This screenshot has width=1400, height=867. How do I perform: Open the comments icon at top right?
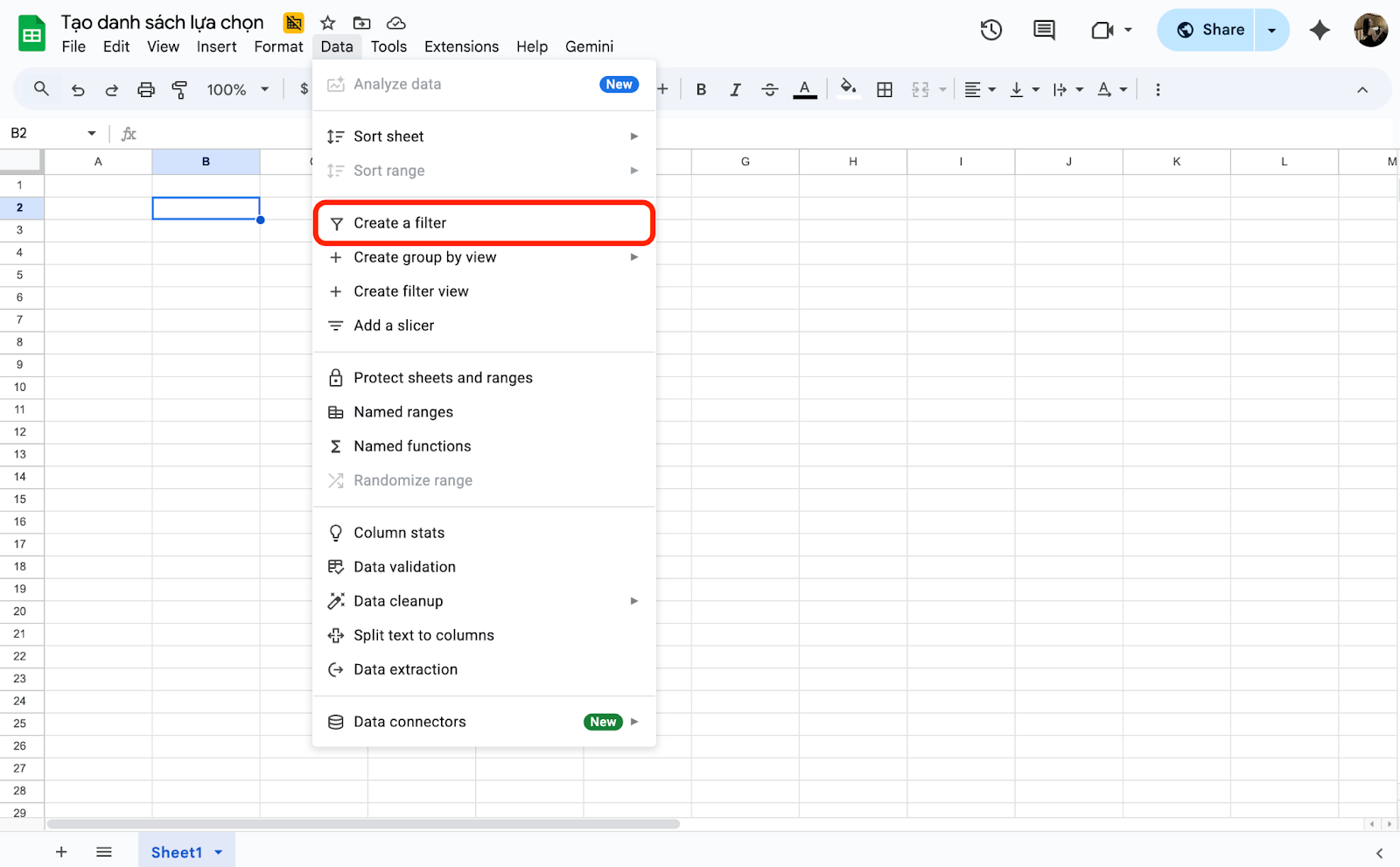(x=1044, y=30)
